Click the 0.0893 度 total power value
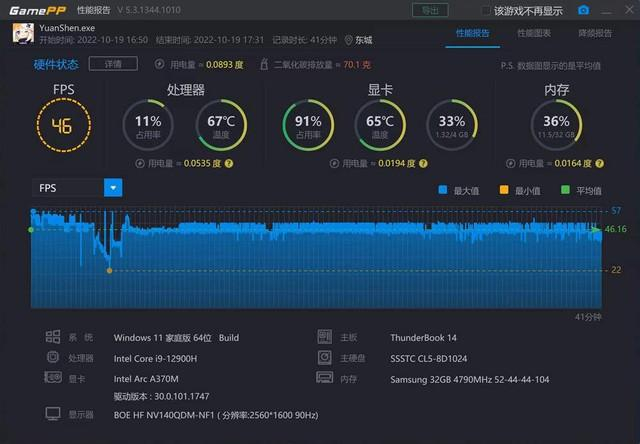 tap(224, 64)
